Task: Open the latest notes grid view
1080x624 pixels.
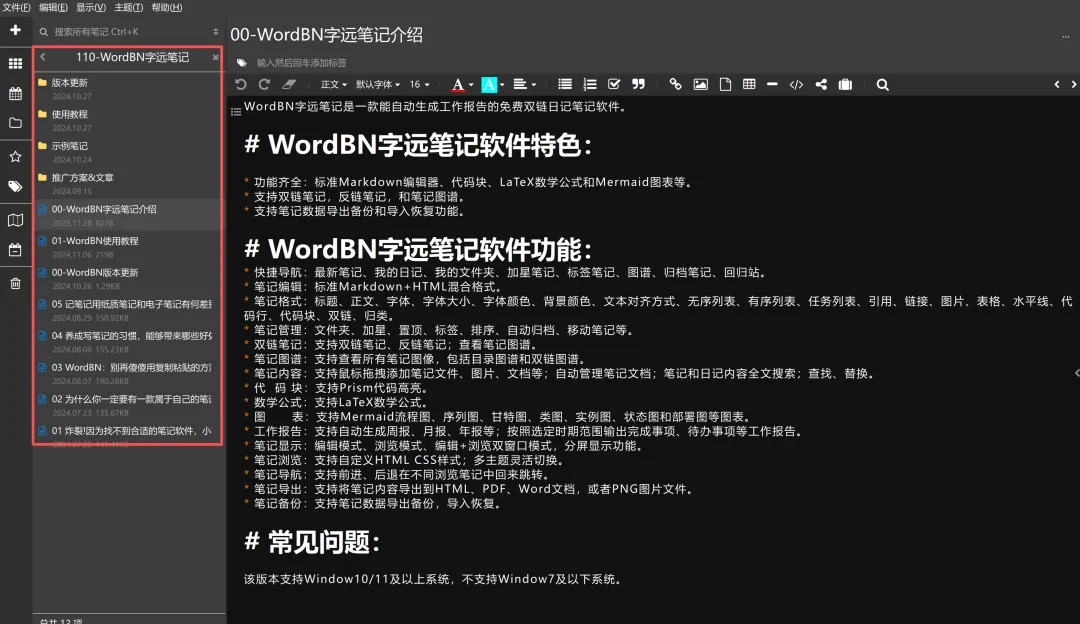Action: click(x=15, y=63)
